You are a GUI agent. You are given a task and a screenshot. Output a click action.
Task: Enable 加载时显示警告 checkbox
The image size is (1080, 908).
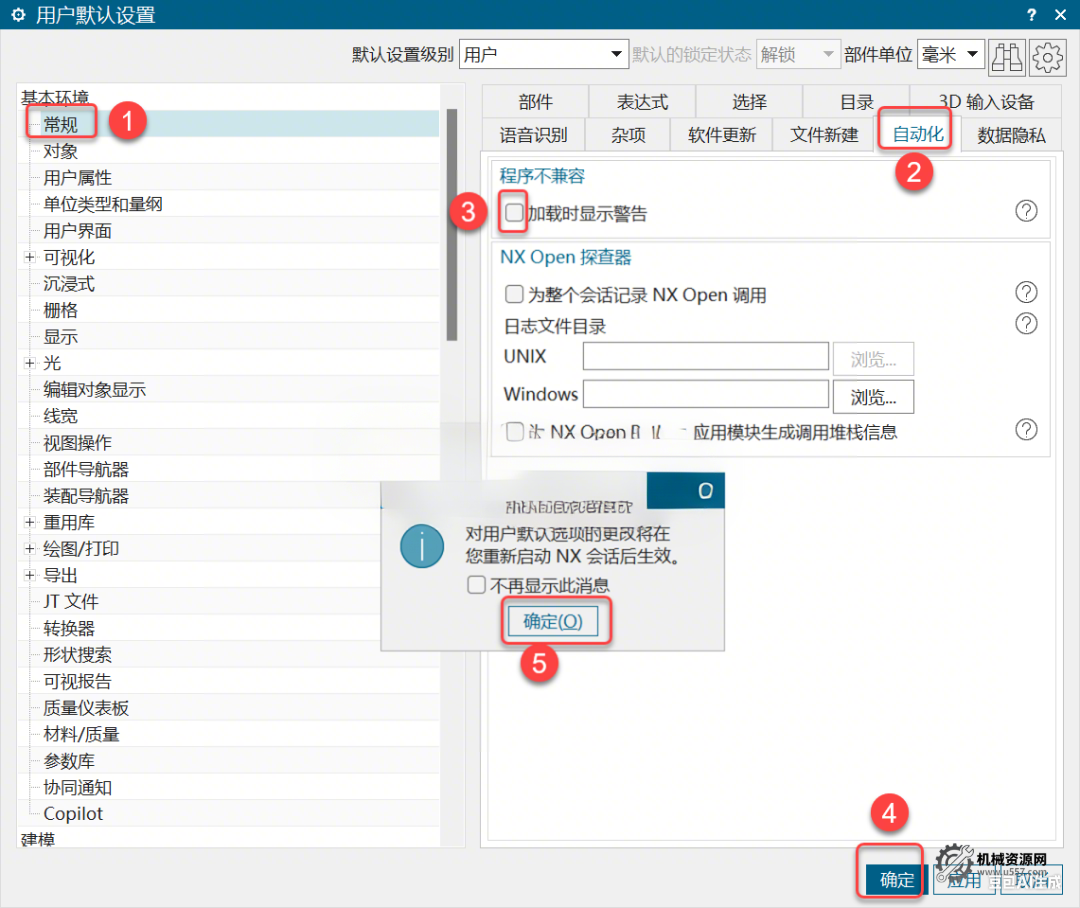point(513,212)
